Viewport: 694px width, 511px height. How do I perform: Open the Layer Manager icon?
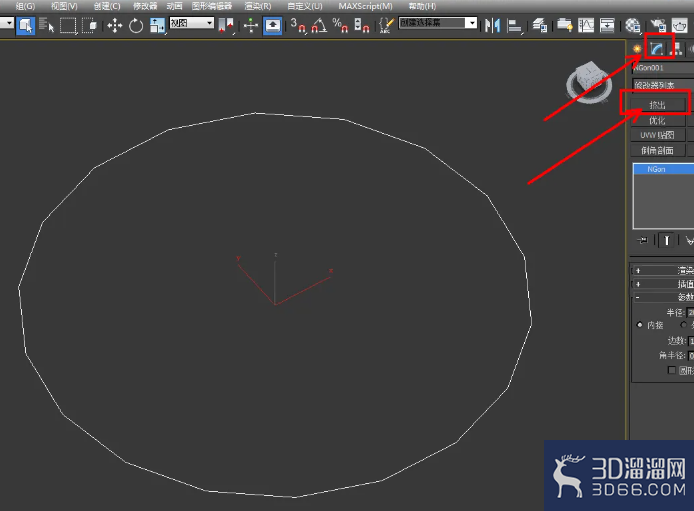coord(539,25)
